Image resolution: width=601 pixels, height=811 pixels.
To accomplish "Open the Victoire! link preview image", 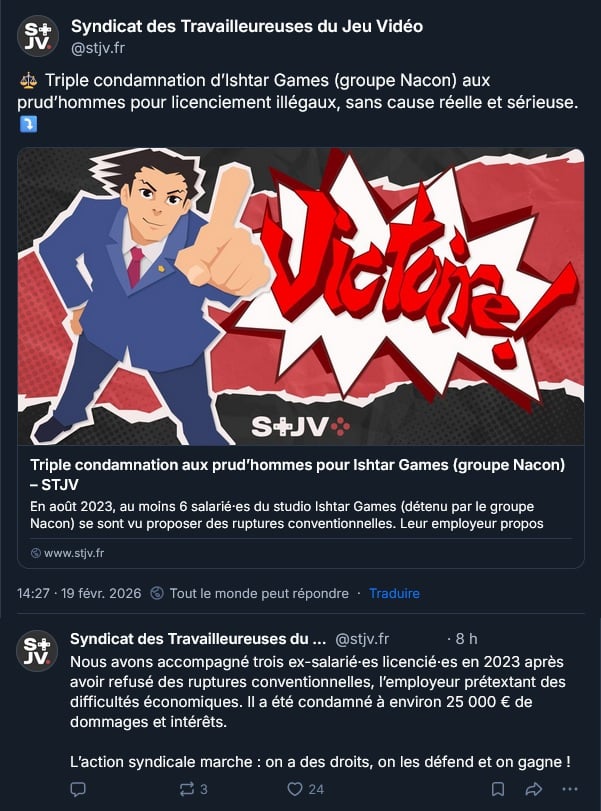I will tap(301, 296).
